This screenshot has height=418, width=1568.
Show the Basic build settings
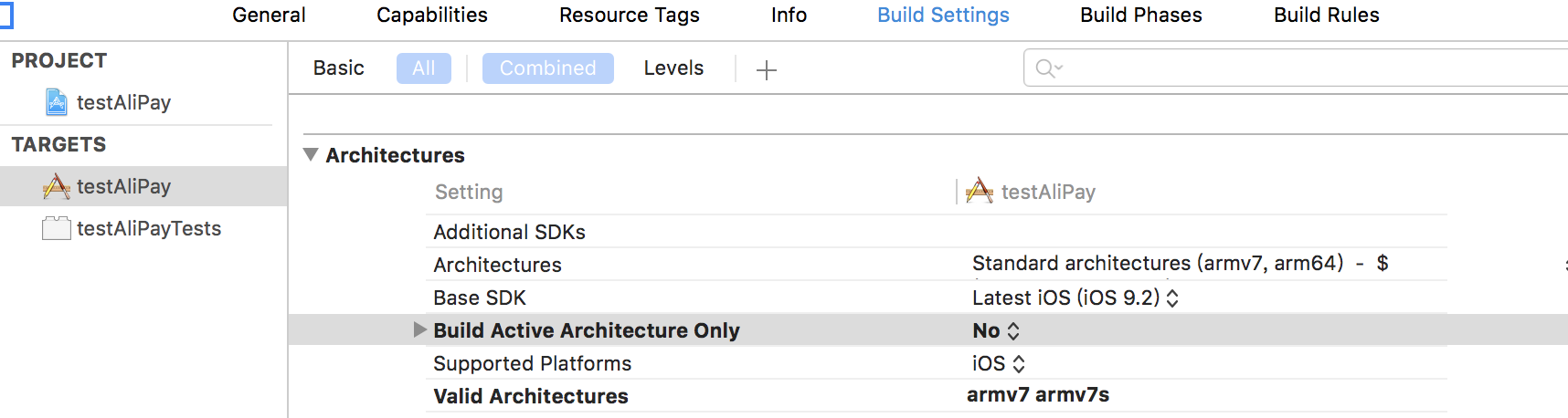338,68
